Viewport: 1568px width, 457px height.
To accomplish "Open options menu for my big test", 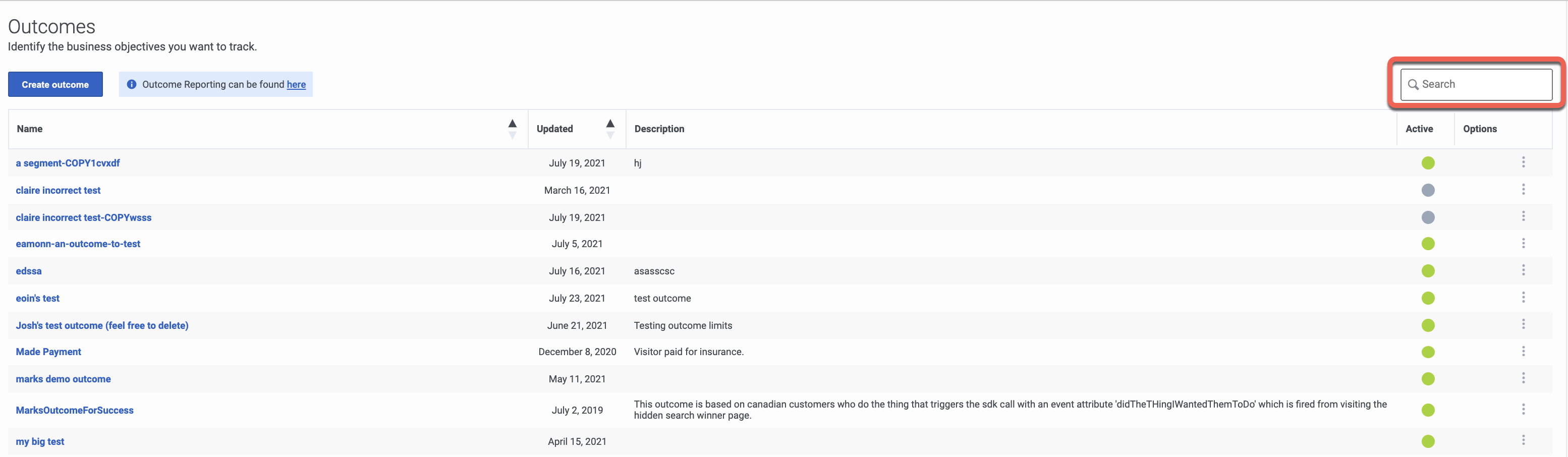I will click(1524, 440).
